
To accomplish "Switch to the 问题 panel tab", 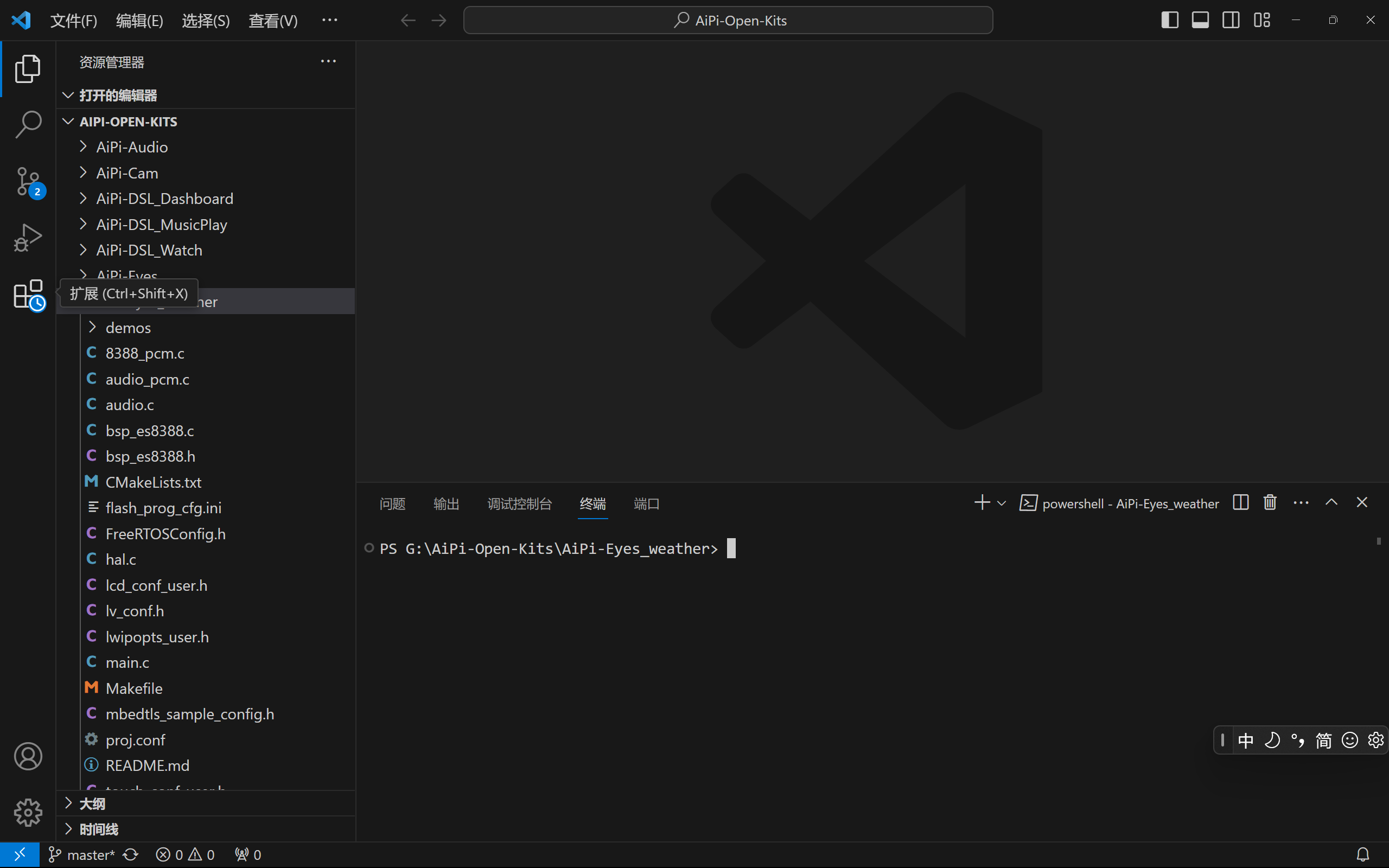I will 393,503.
